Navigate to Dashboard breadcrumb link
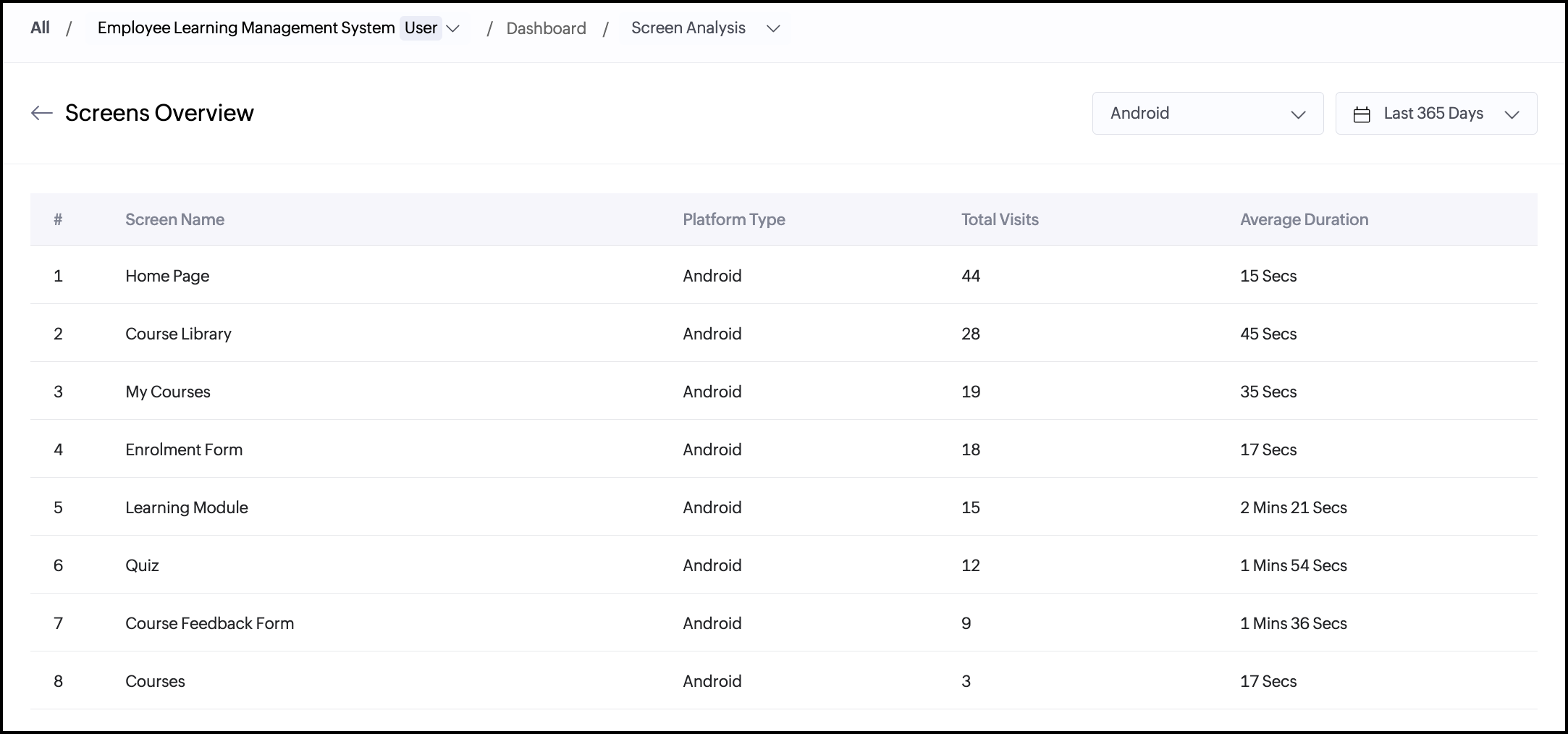 pos(546,29)
